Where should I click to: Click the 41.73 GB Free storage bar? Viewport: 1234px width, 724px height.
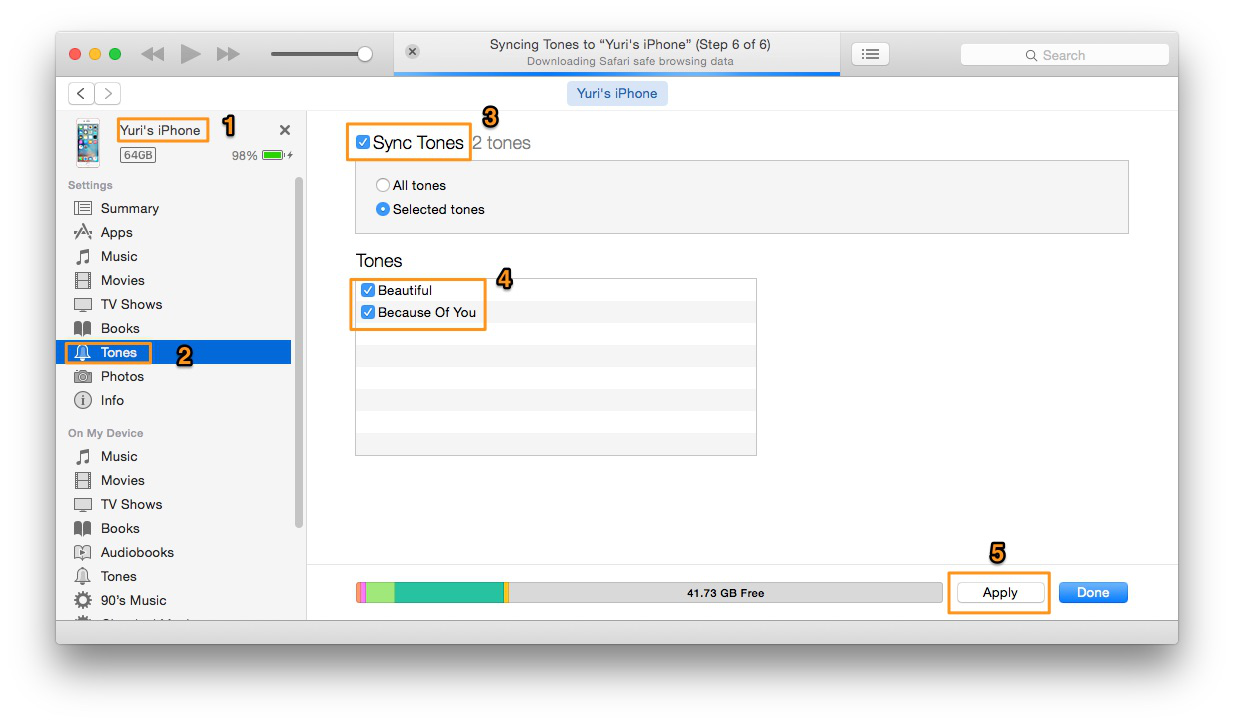[x=725, y=593]
